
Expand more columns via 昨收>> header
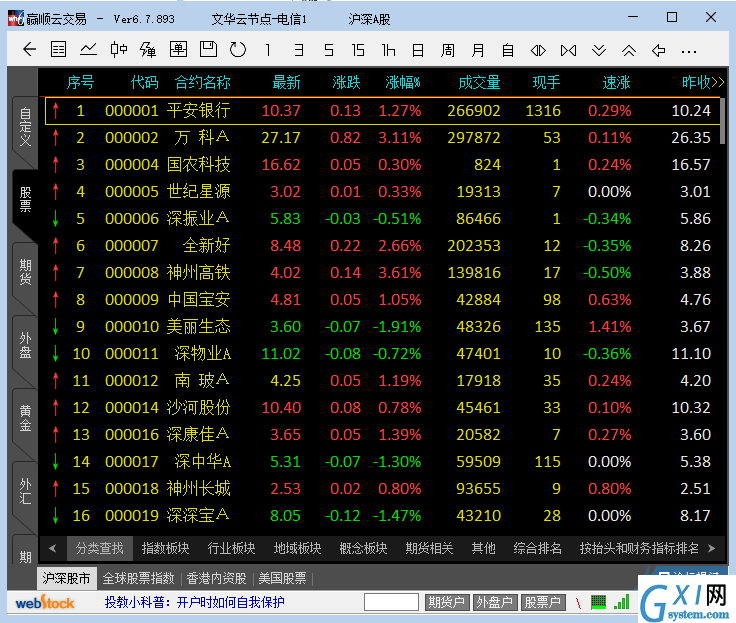(703, 83)
